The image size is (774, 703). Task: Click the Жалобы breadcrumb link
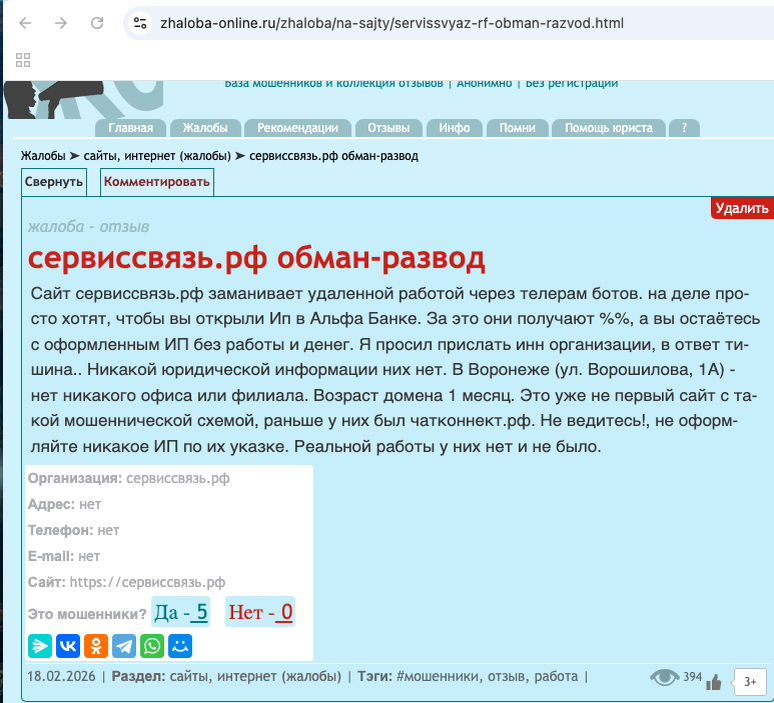(x=43, y=156)
